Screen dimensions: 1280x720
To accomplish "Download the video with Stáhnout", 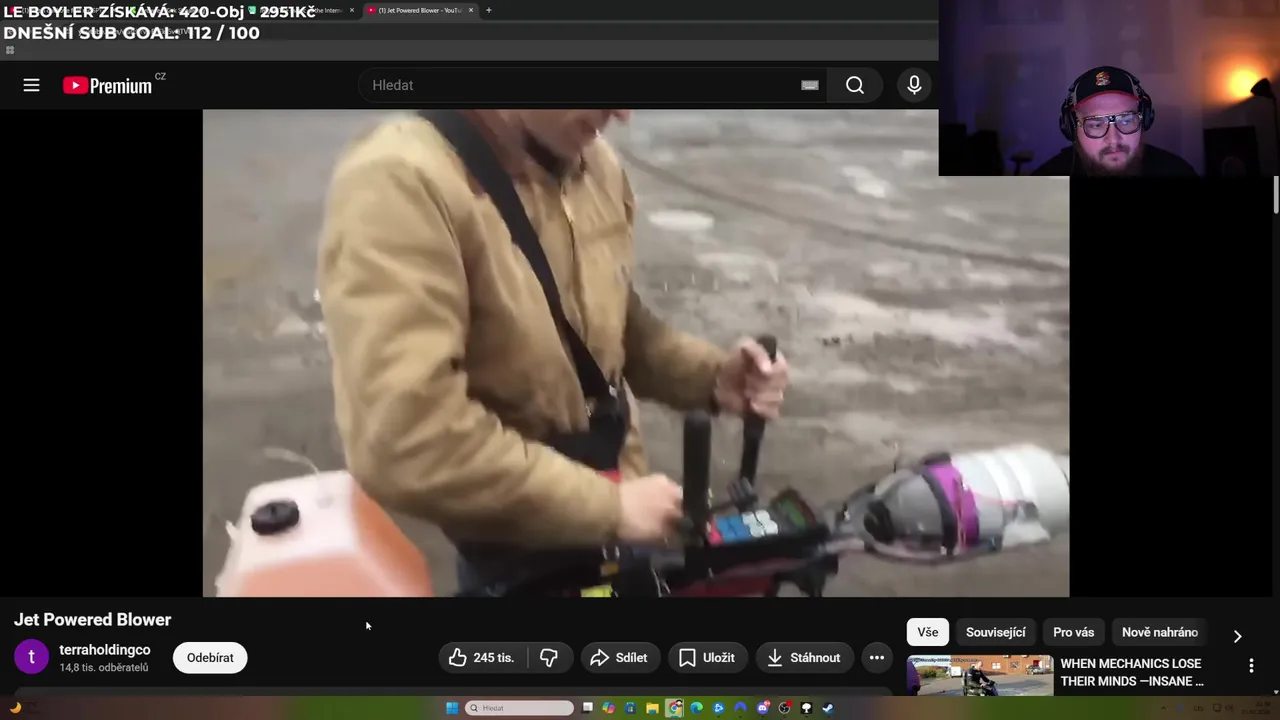I will tap(804, 658).
